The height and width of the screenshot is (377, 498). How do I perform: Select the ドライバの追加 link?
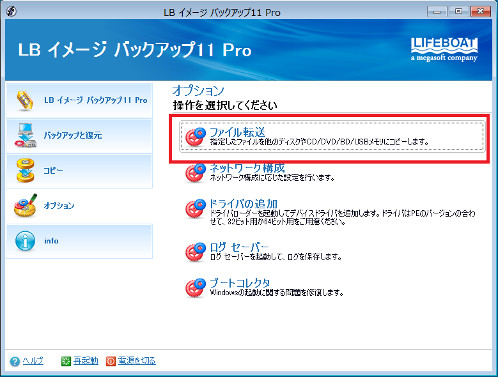click(244, 203)
